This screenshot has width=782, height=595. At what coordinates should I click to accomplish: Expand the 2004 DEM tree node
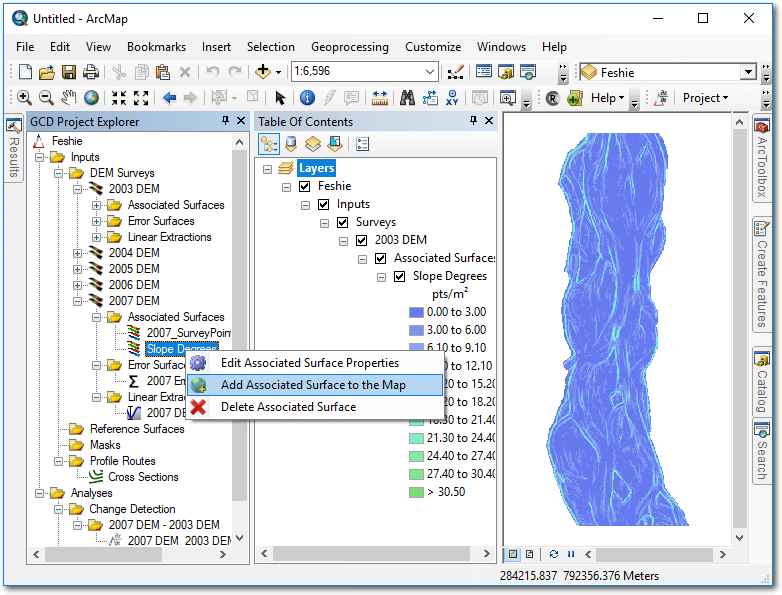click(x=77, y=253)
